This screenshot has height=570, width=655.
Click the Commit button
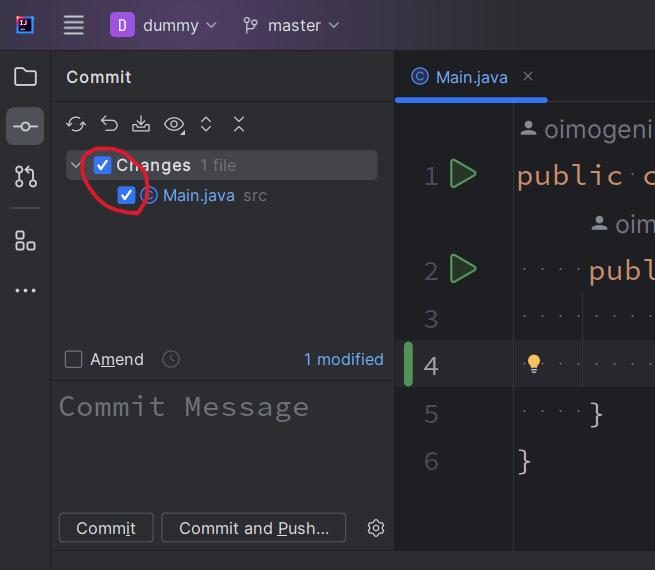point(106,528)
